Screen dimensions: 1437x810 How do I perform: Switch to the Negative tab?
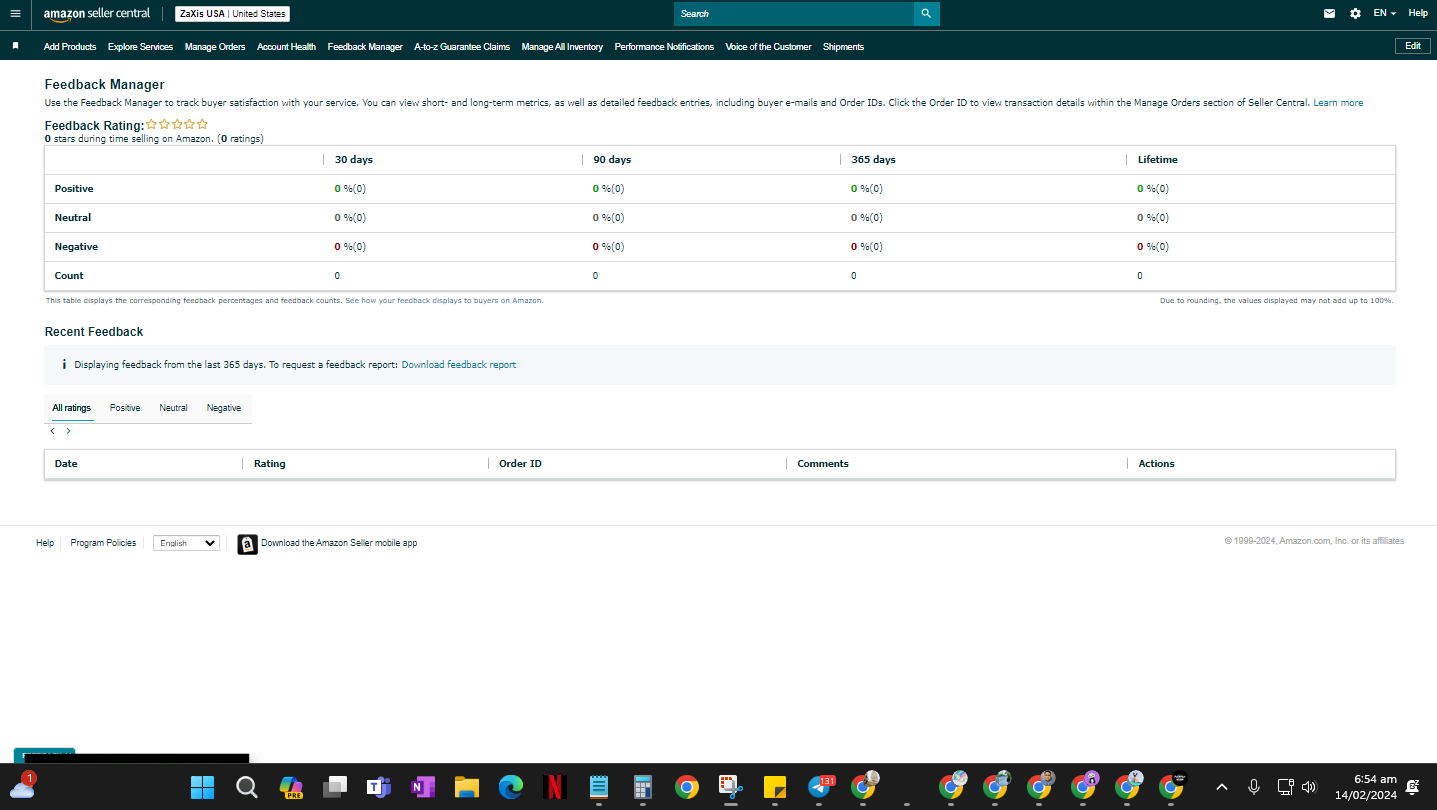point(224,408)
